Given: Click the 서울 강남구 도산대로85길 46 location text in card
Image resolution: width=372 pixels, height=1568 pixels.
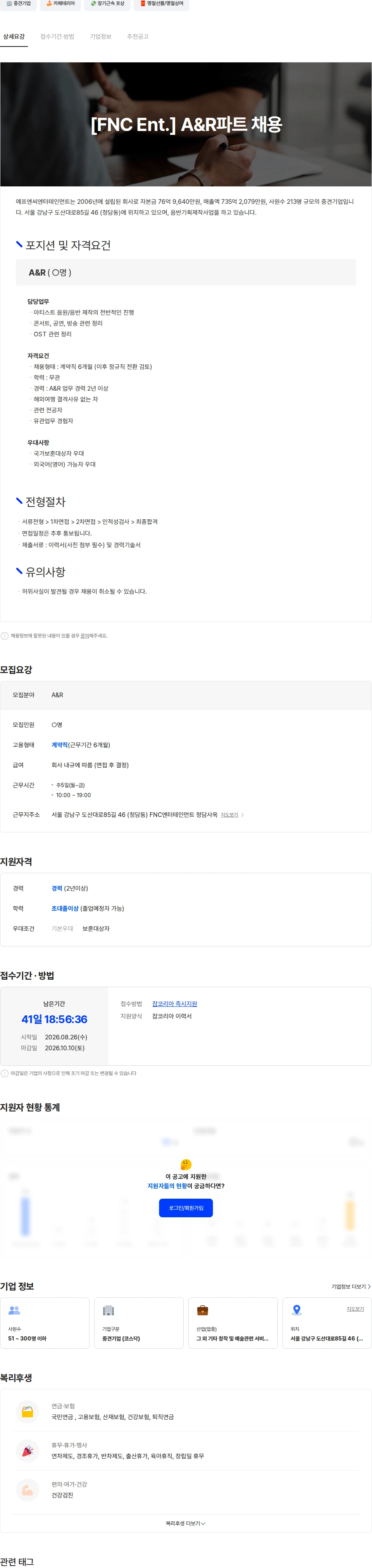Looking at the screenshot, I should coord(326,1338).
